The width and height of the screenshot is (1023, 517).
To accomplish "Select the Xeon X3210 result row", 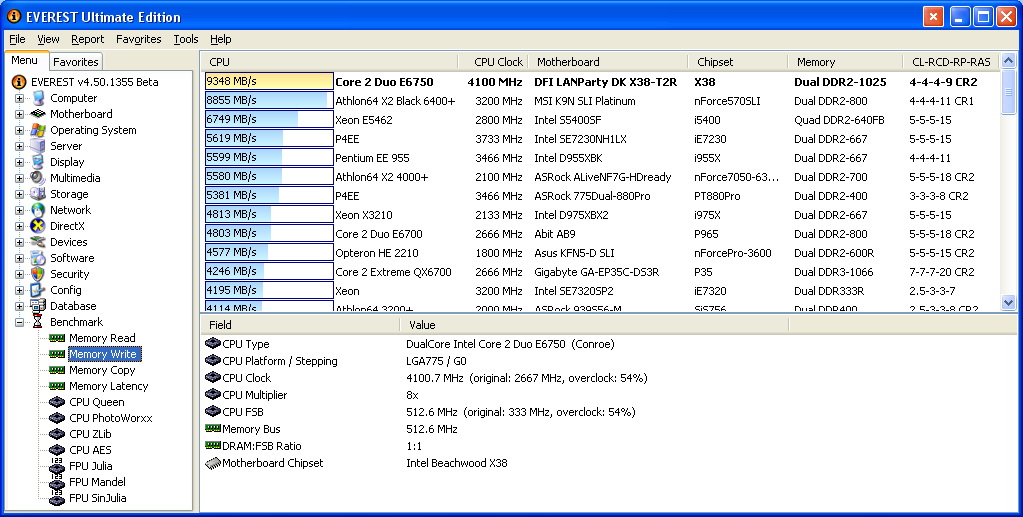I will coord(602,215).
